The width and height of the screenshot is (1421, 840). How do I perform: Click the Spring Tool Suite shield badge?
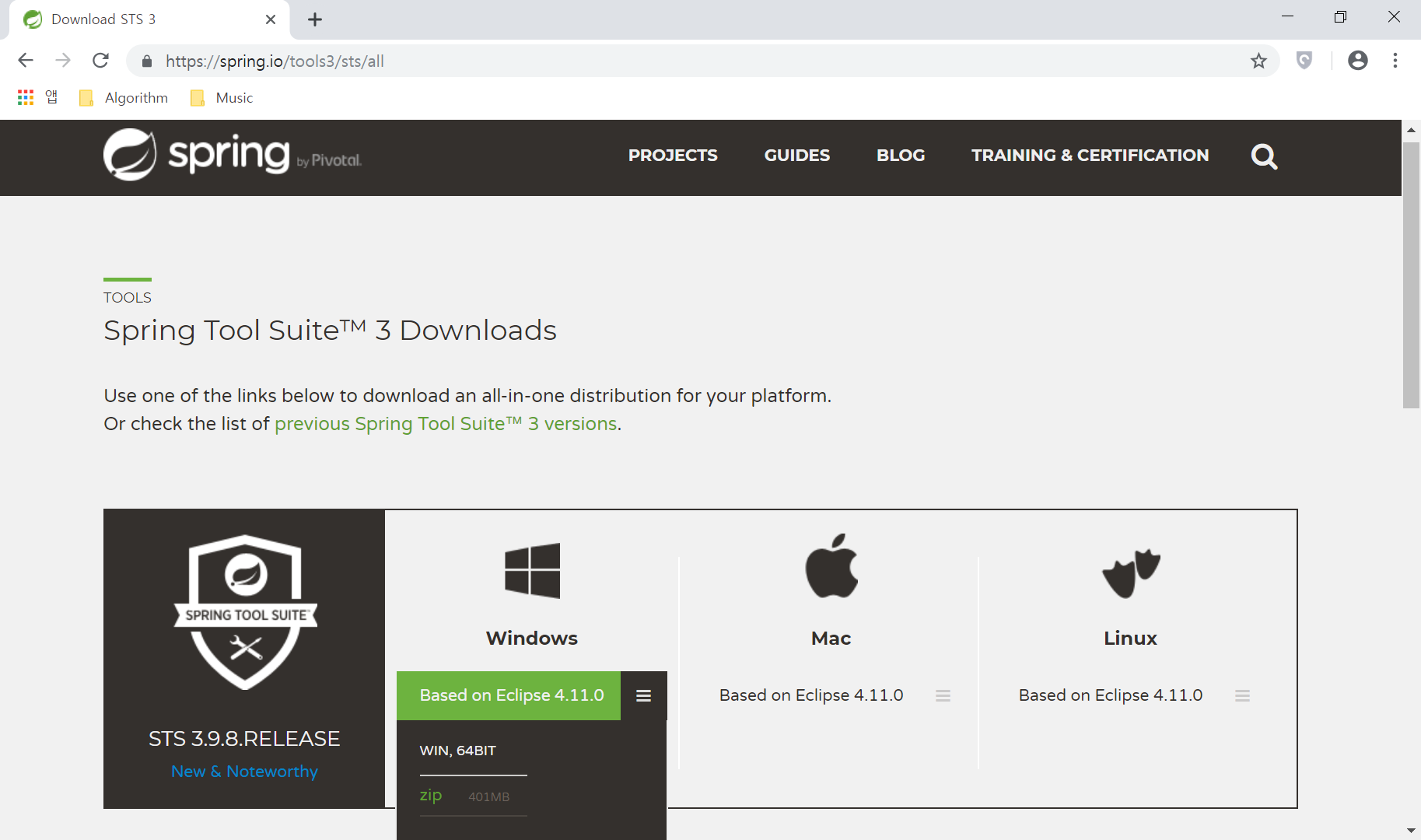[246, 612]
